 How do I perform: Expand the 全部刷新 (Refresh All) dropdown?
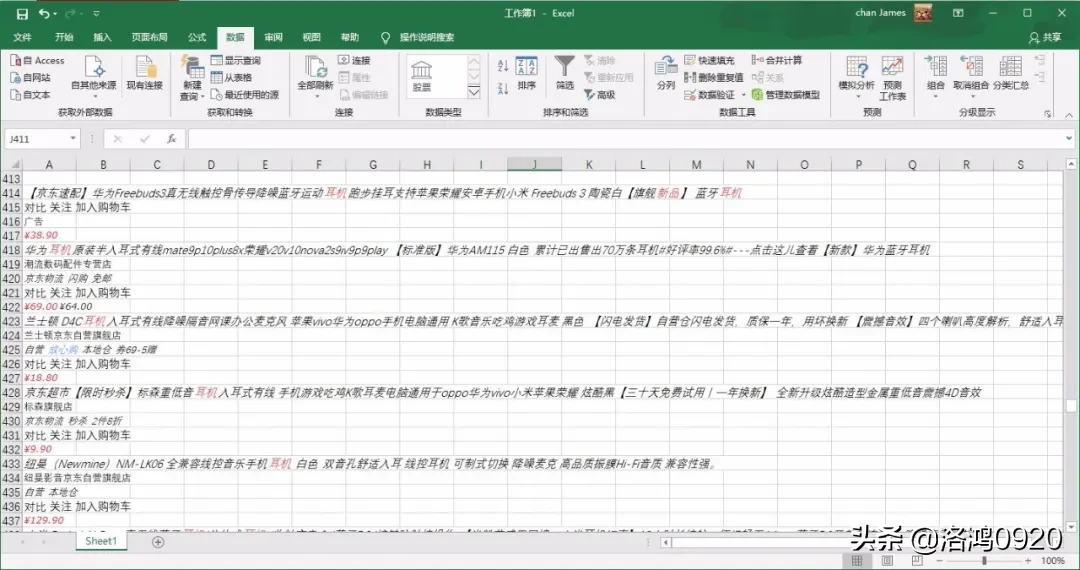coord(315,96)
